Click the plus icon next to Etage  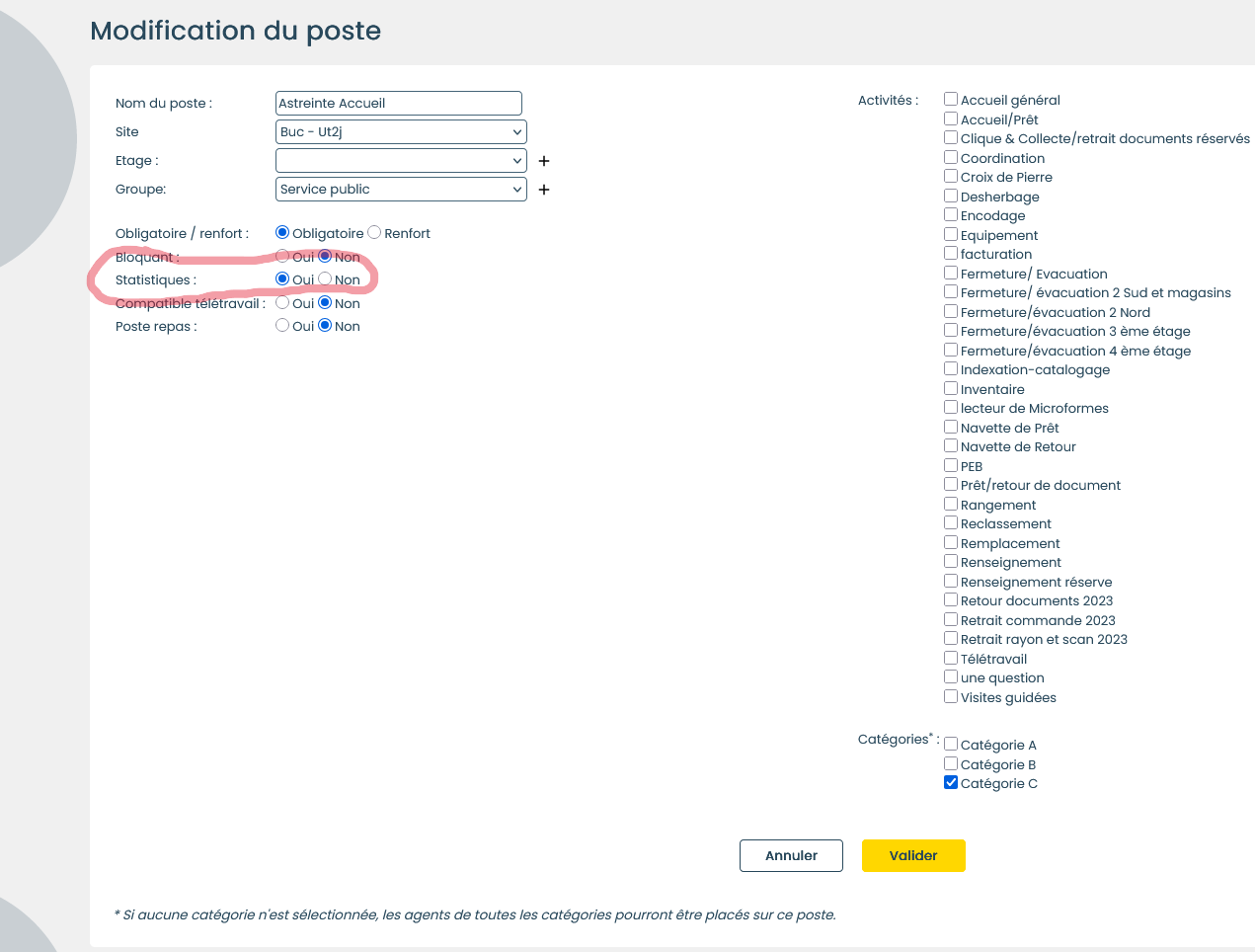[x=543, y=161]
